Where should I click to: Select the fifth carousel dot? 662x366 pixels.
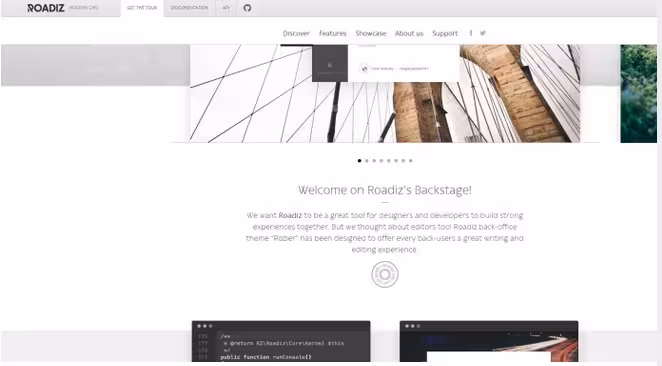point(389,161)
